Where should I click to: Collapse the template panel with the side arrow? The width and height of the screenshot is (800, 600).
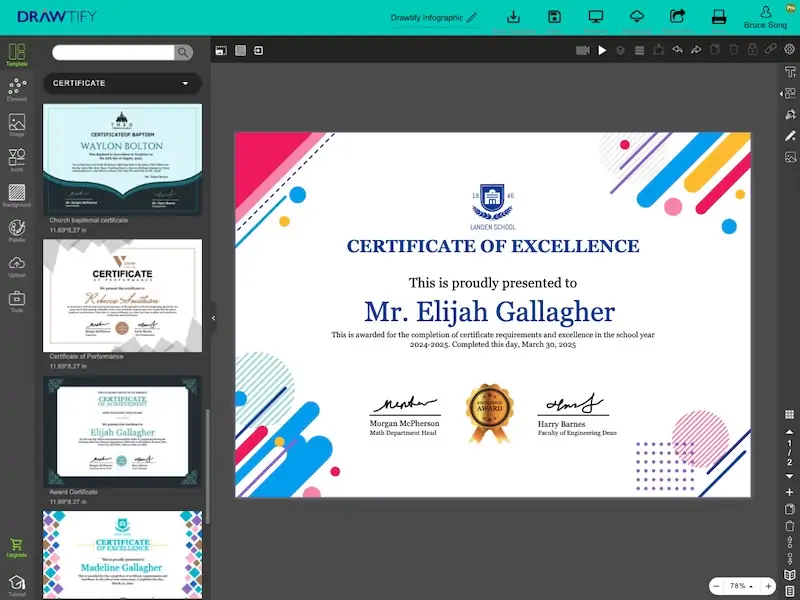coord(213,318)
